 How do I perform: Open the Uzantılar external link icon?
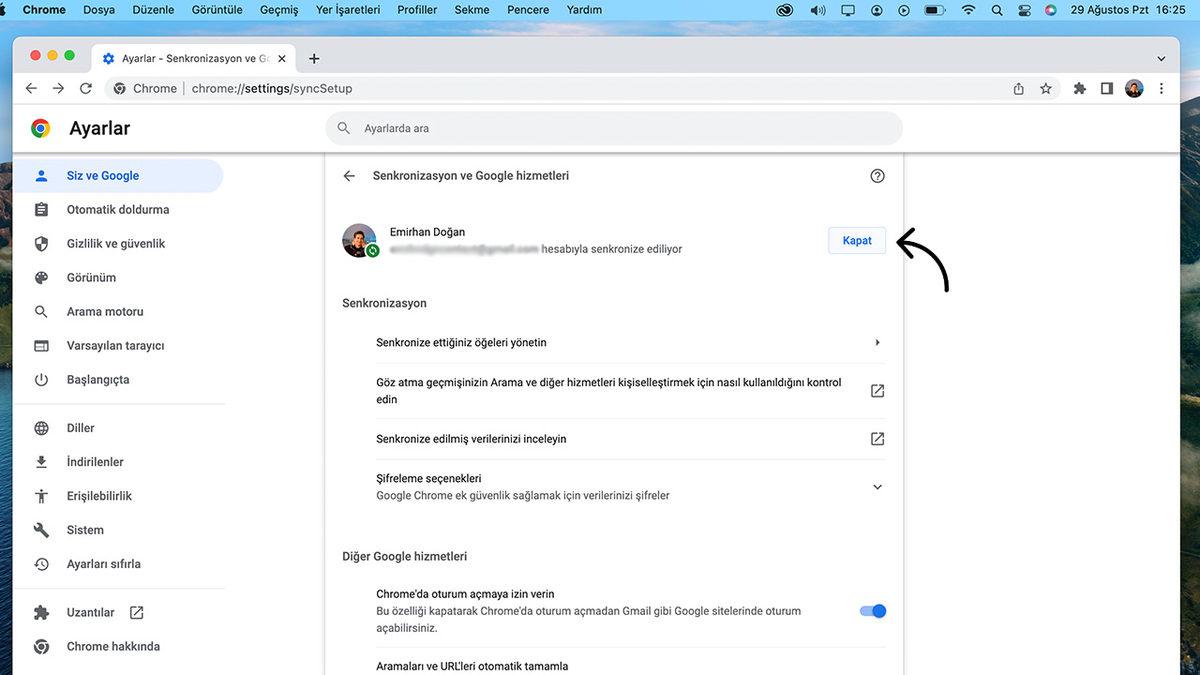coord(136,612)
